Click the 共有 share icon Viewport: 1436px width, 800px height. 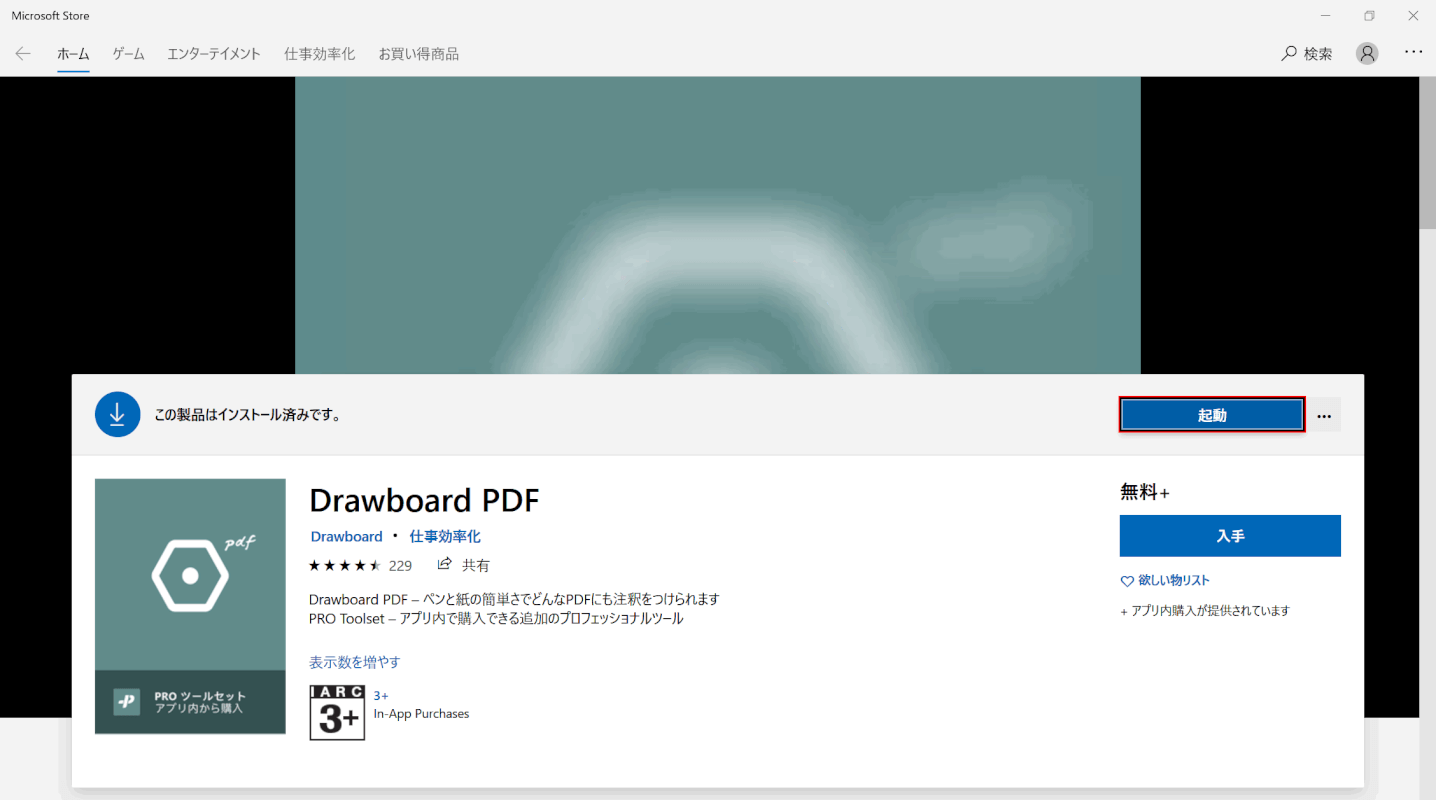pyautogui.click(x=445, y=564)
